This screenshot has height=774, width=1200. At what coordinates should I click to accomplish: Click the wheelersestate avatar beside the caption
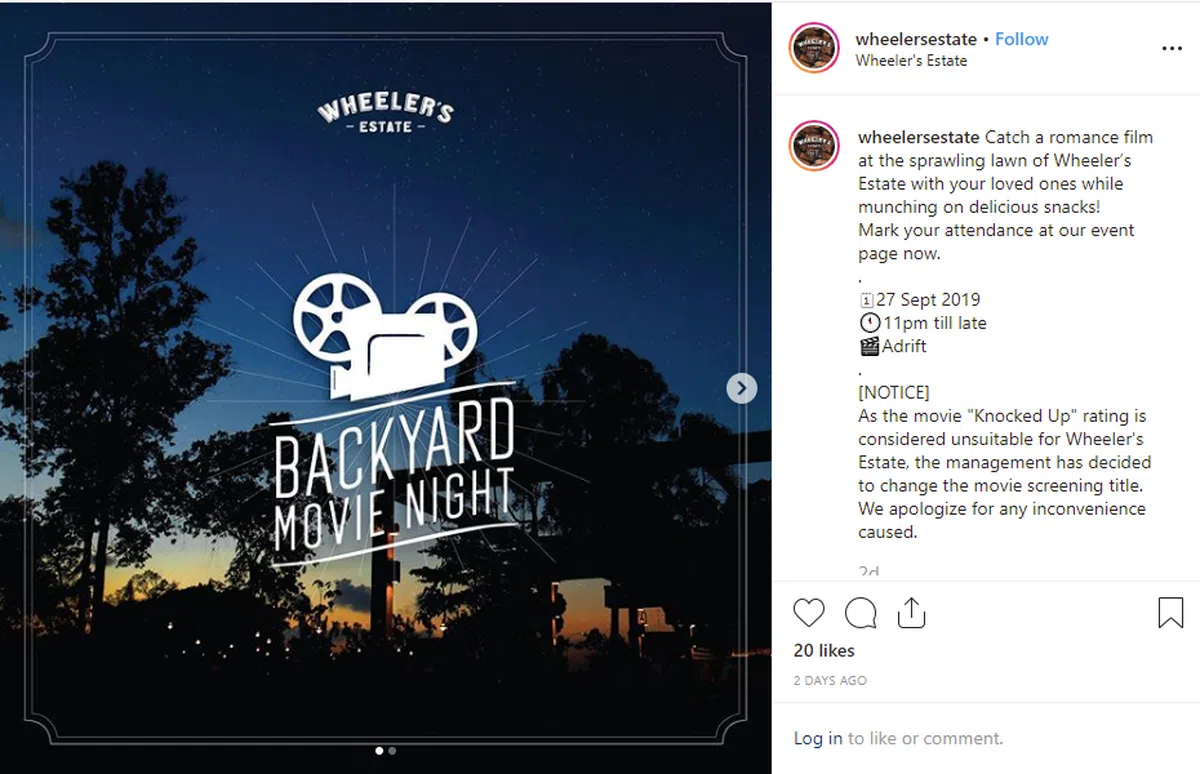tap(814, 146)
